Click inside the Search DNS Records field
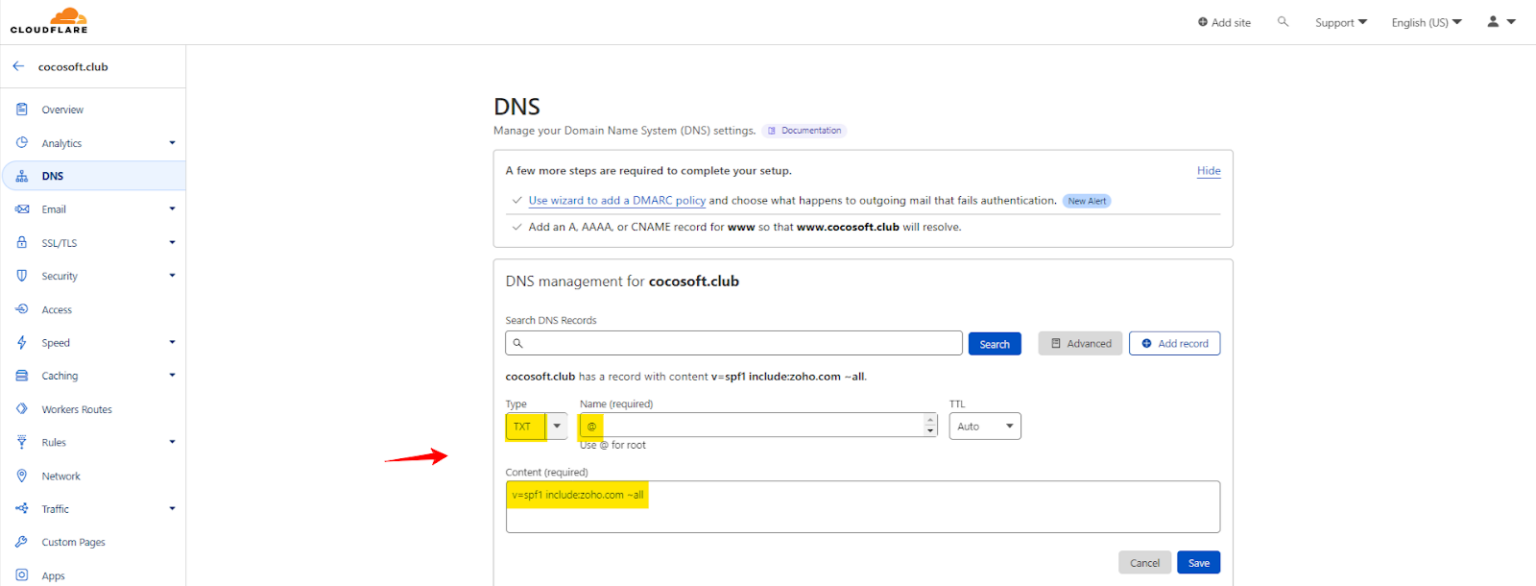This screenshot has width=1536, height=586. 733,343
